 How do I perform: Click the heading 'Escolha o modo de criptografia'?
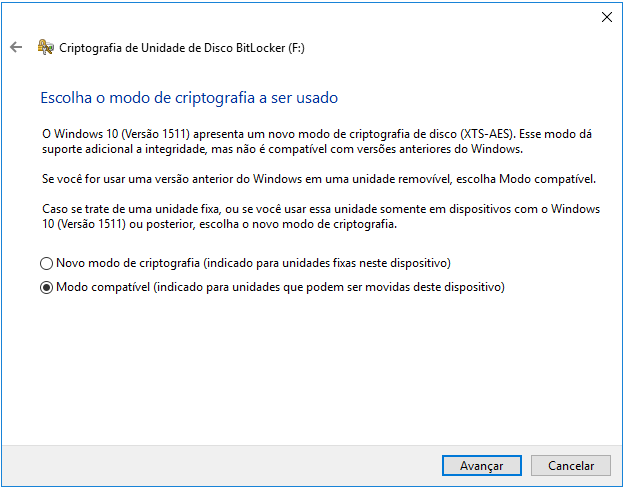(188, 98)
